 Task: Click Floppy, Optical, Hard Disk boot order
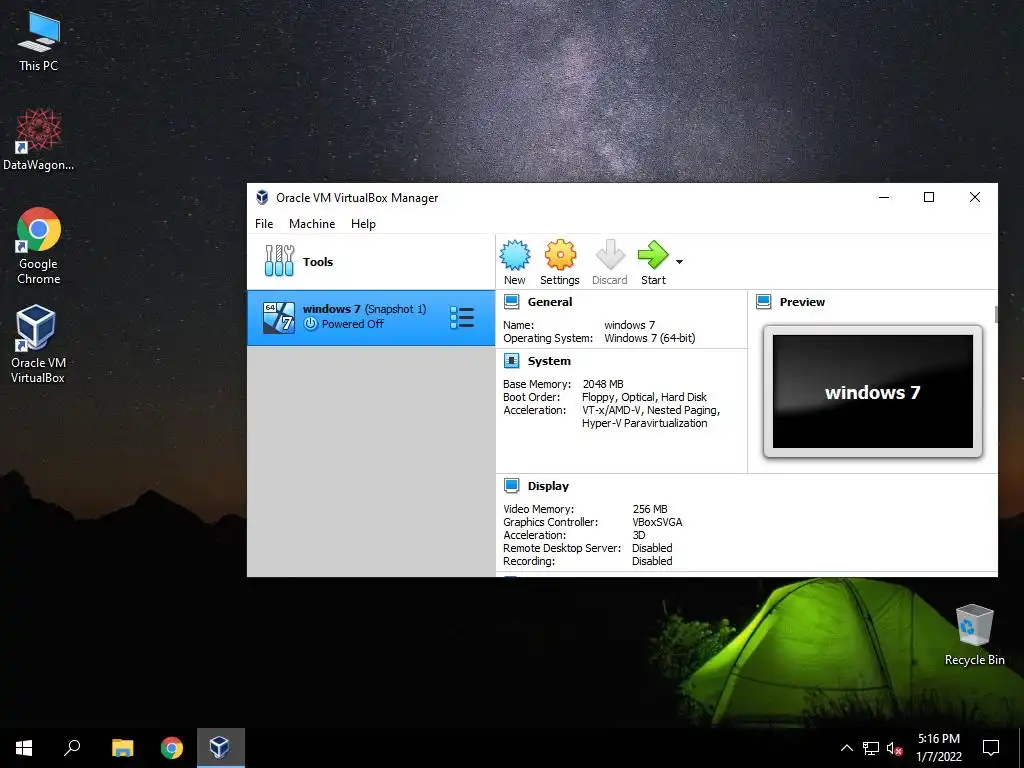tap(644, 397)
